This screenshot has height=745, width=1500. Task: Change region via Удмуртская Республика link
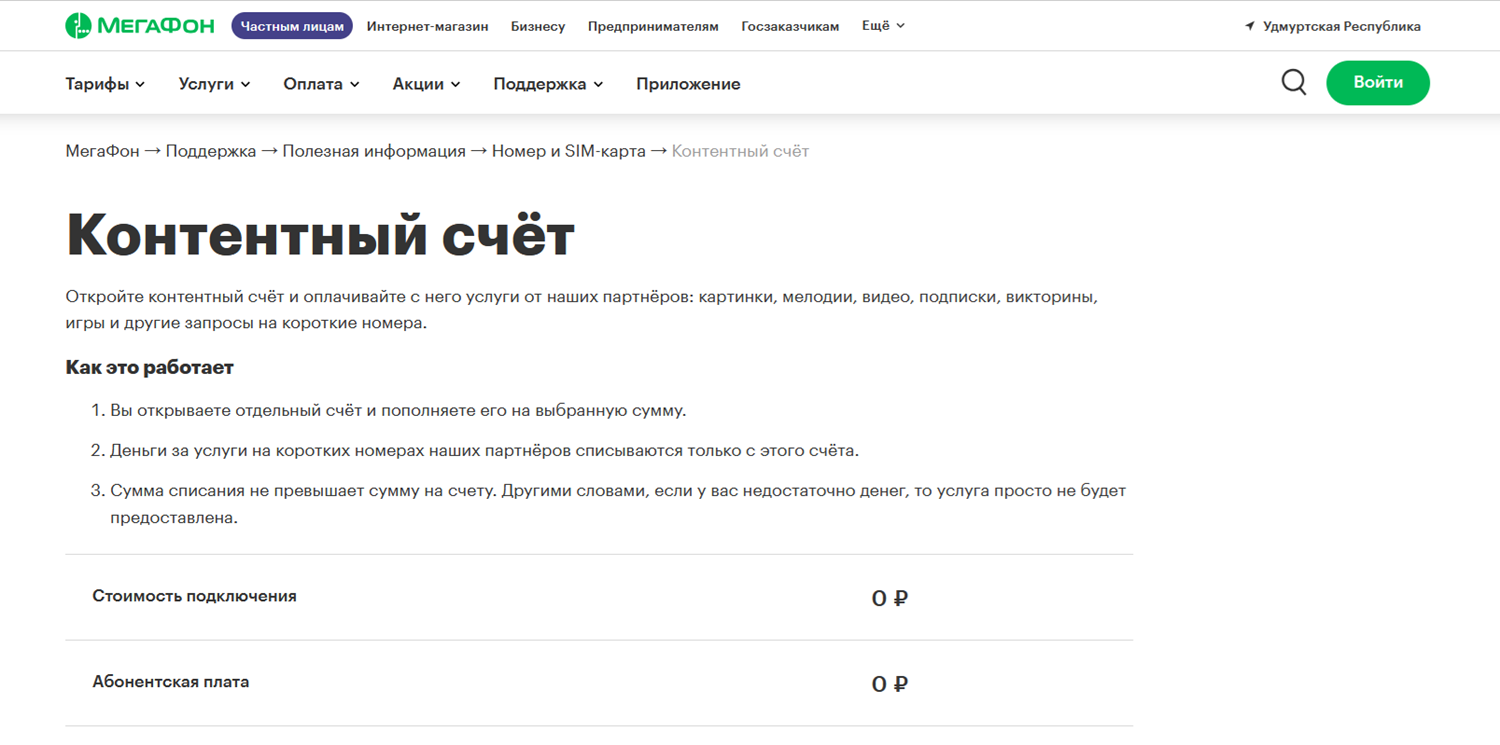[1341, 26]
